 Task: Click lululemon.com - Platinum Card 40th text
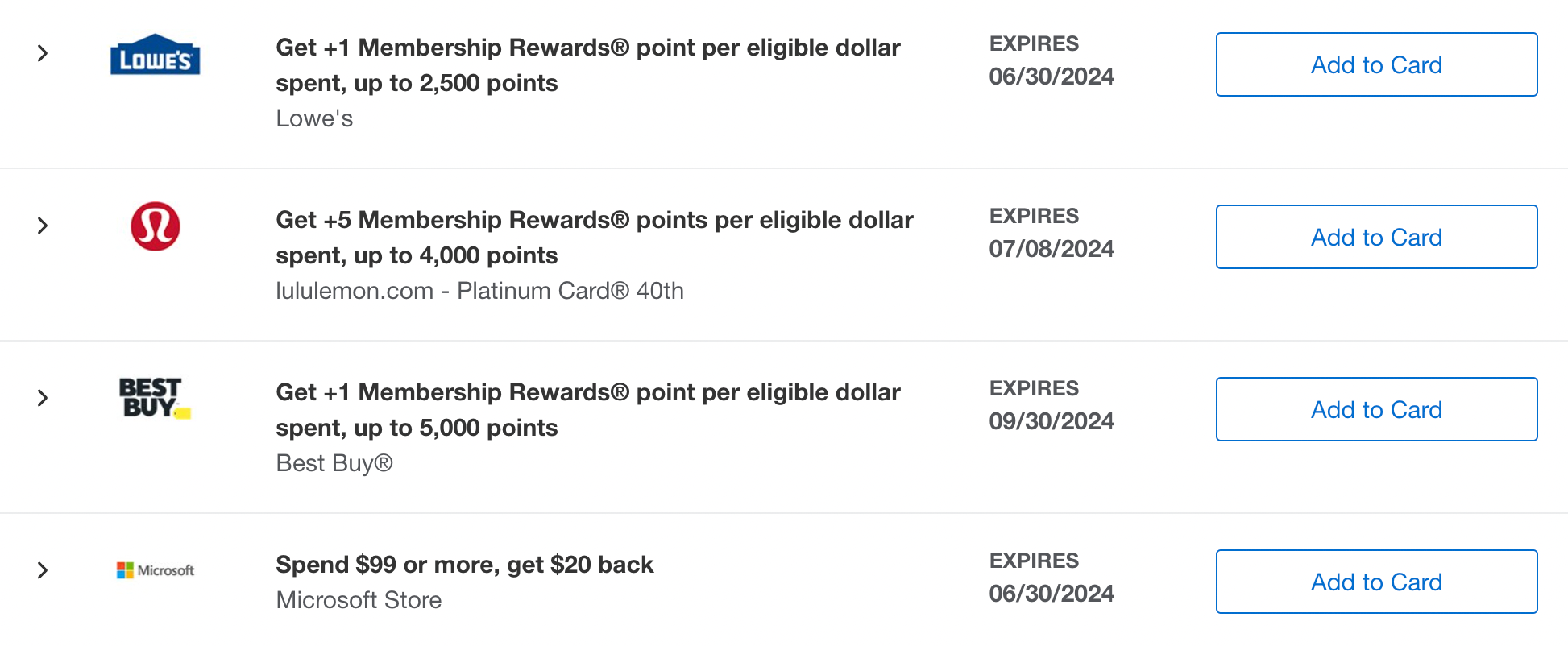pyautogui.click(x=479, y=291)
